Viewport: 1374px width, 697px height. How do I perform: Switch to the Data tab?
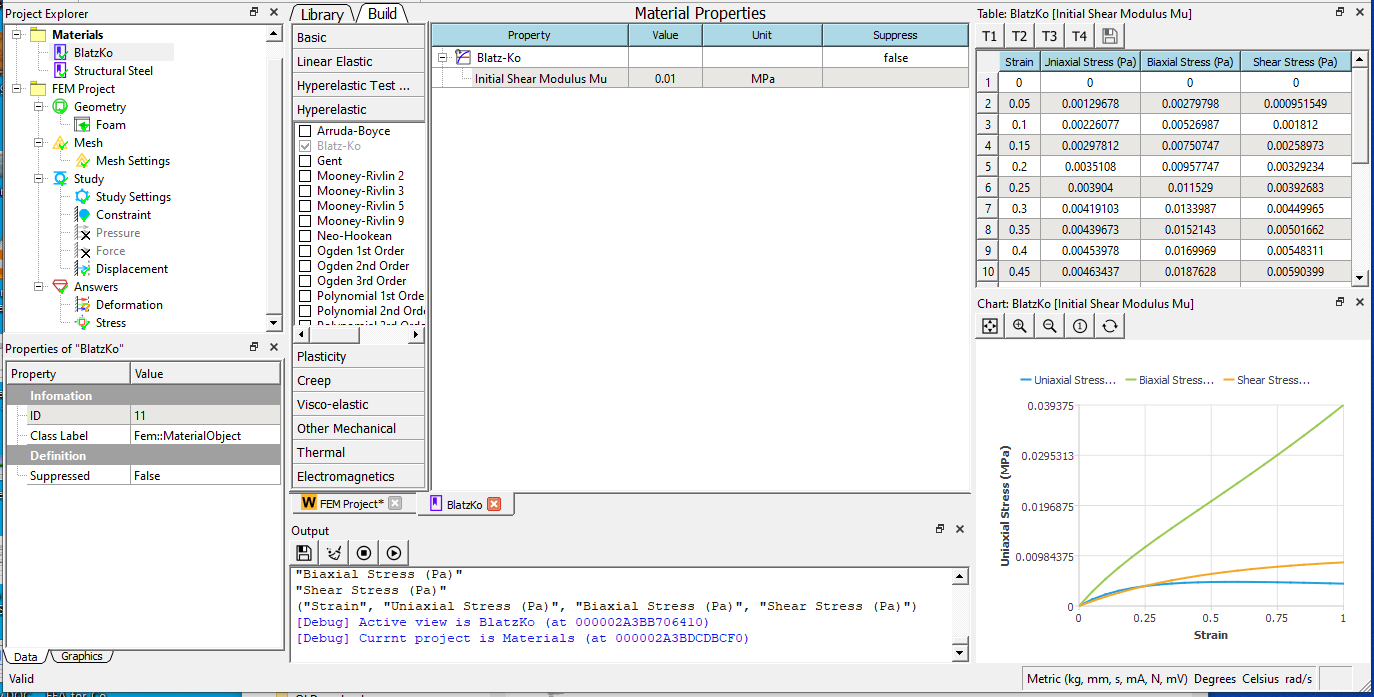26,657
